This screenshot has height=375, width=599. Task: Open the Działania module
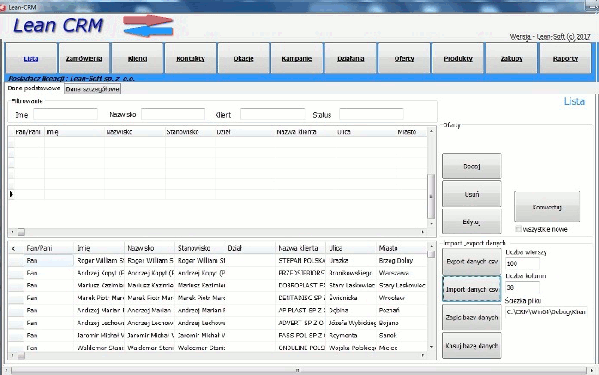[x=350, y=58]
